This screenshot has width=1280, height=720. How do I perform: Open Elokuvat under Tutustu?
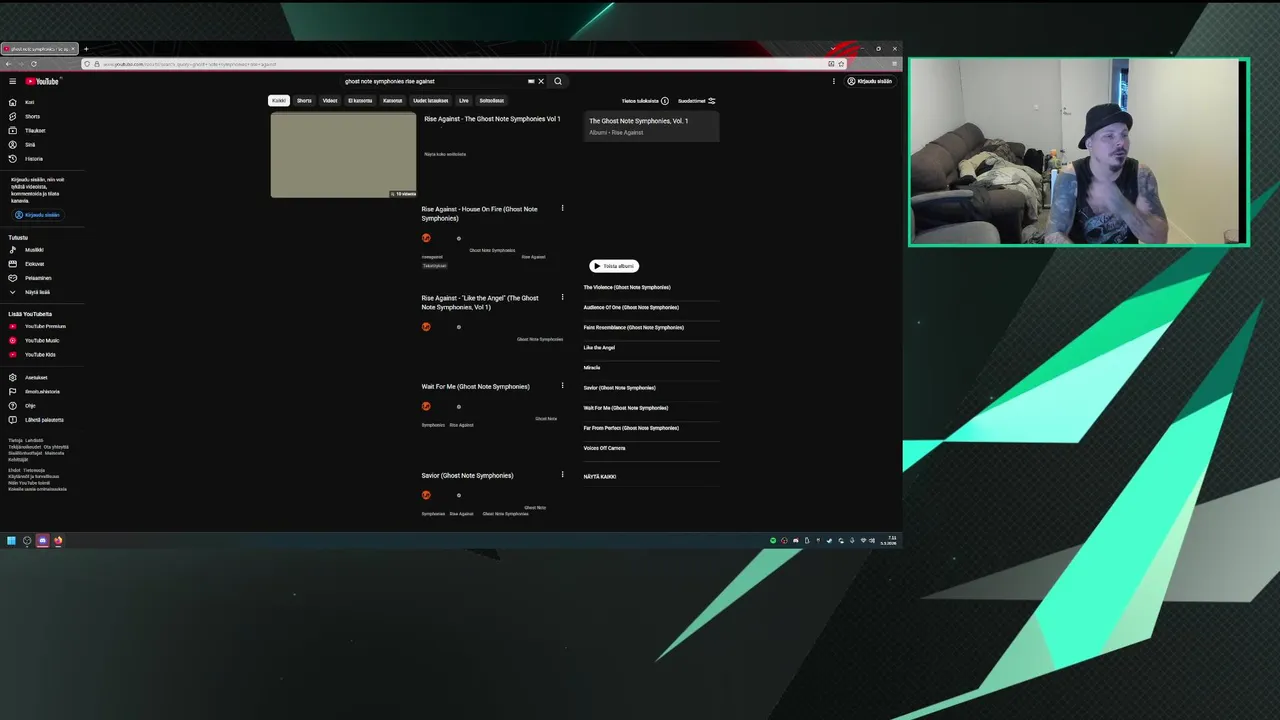34,264
